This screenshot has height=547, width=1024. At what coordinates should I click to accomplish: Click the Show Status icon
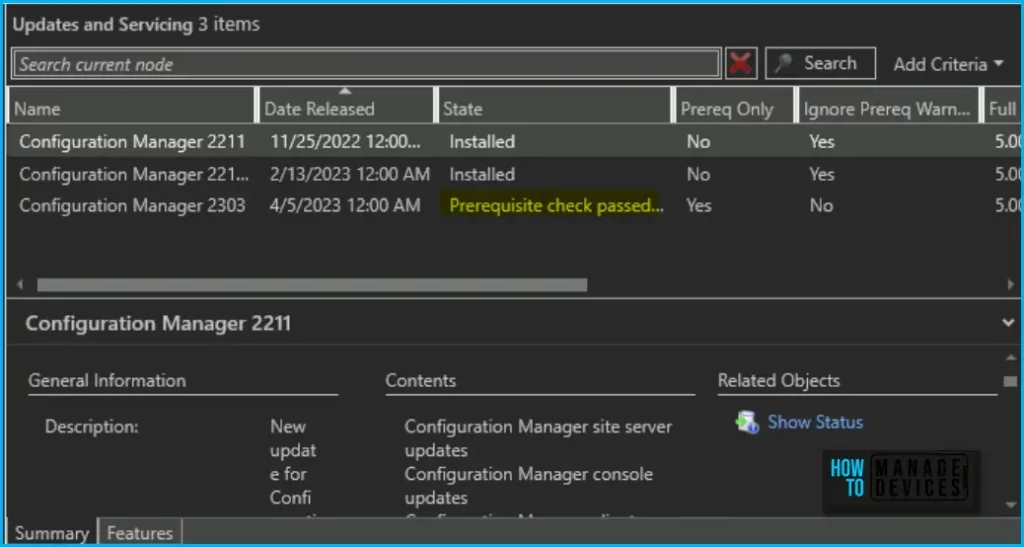point(746,422)
